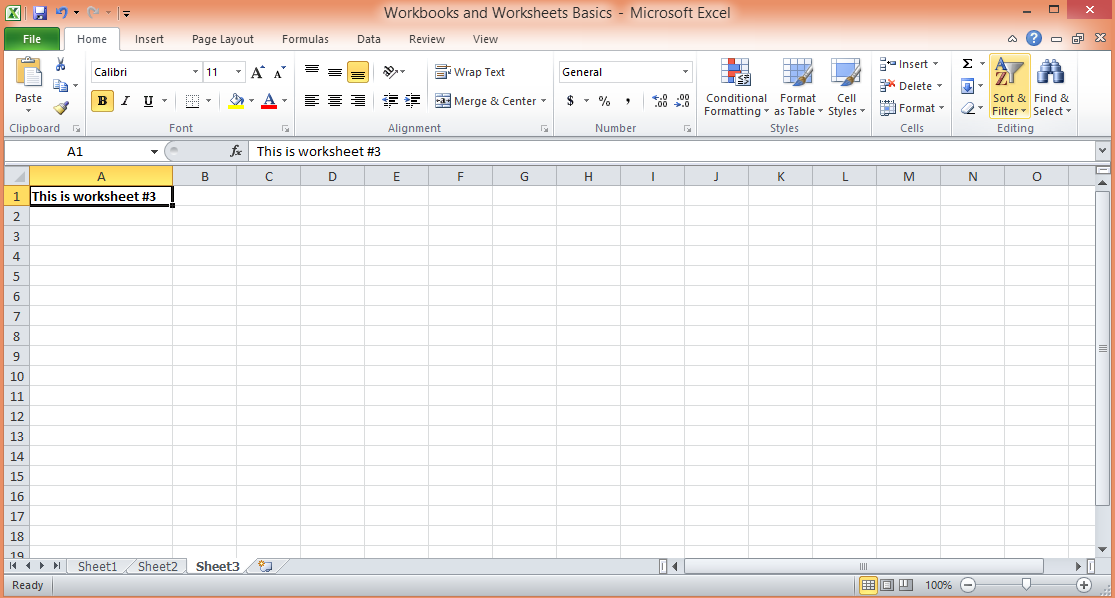The height and width of the screenshot is (598, 1115).
Task: Switch to the Page Layout tab
Action: (223, 39)
